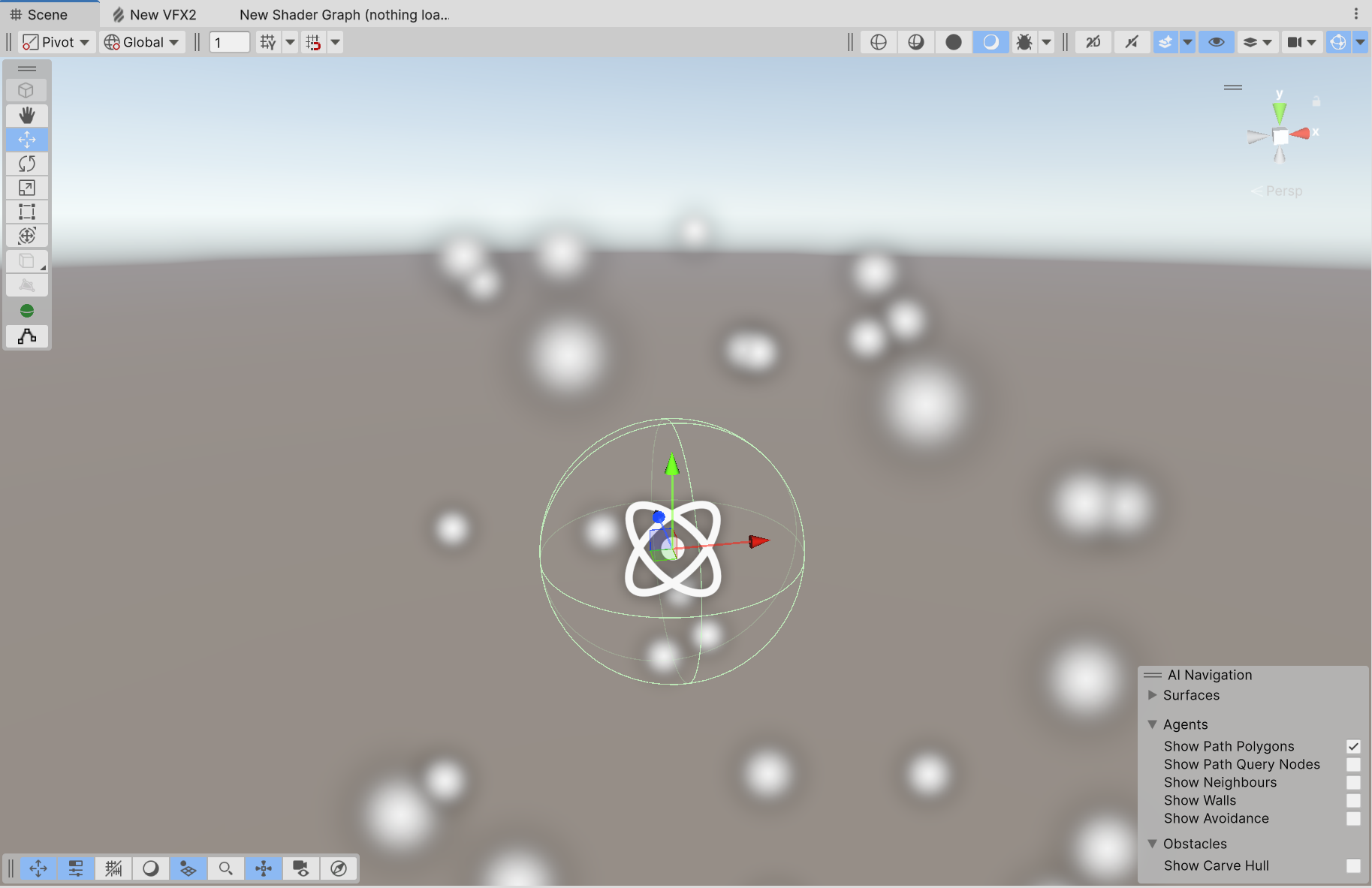
Task: Toggle scene lighting button
Action: (x=1132, y=42)
